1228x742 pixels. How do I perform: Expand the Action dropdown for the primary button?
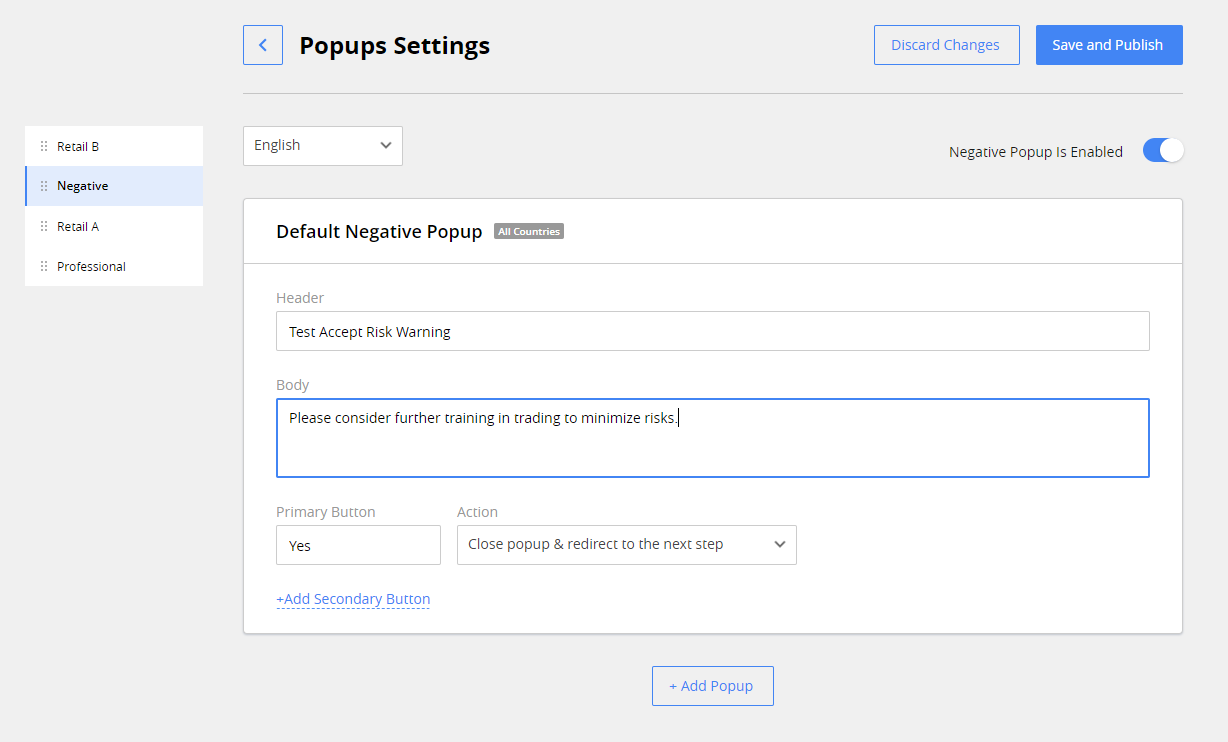pos(626,545)
